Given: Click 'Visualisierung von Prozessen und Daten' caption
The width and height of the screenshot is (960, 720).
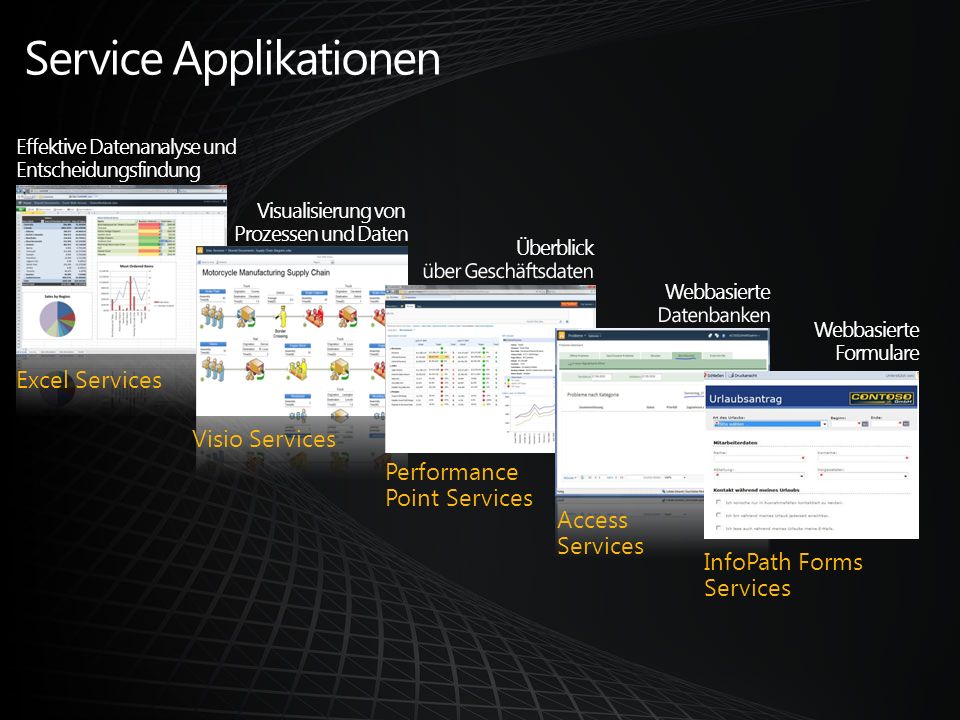Looking at the screenshot, I should (x=321, y=222).
